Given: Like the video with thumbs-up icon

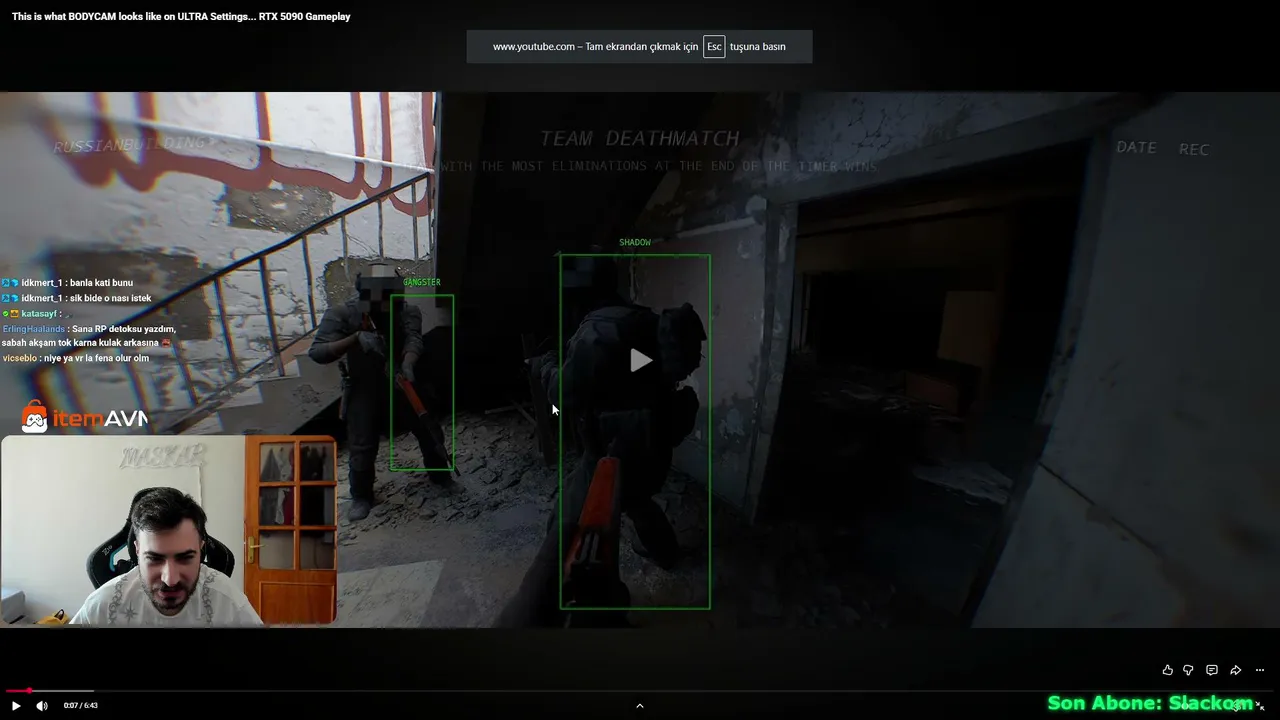Looking at the screenshot, I should point(1167,670).
